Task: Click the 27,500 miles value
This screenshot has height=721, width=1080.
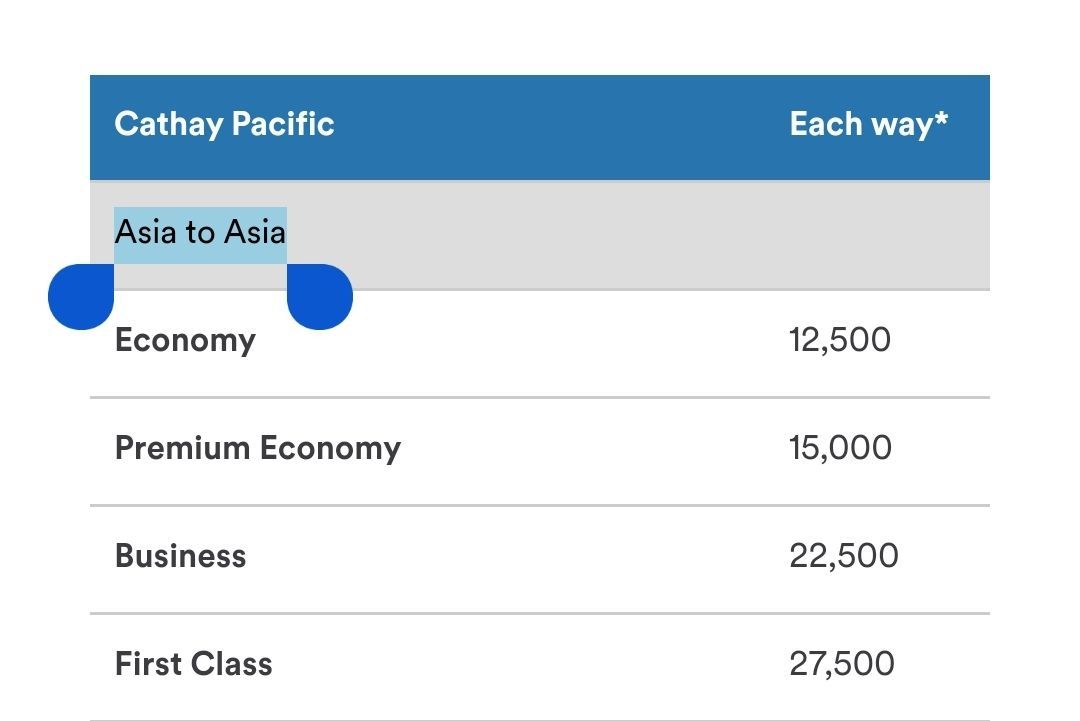Action: coord(842,664)
